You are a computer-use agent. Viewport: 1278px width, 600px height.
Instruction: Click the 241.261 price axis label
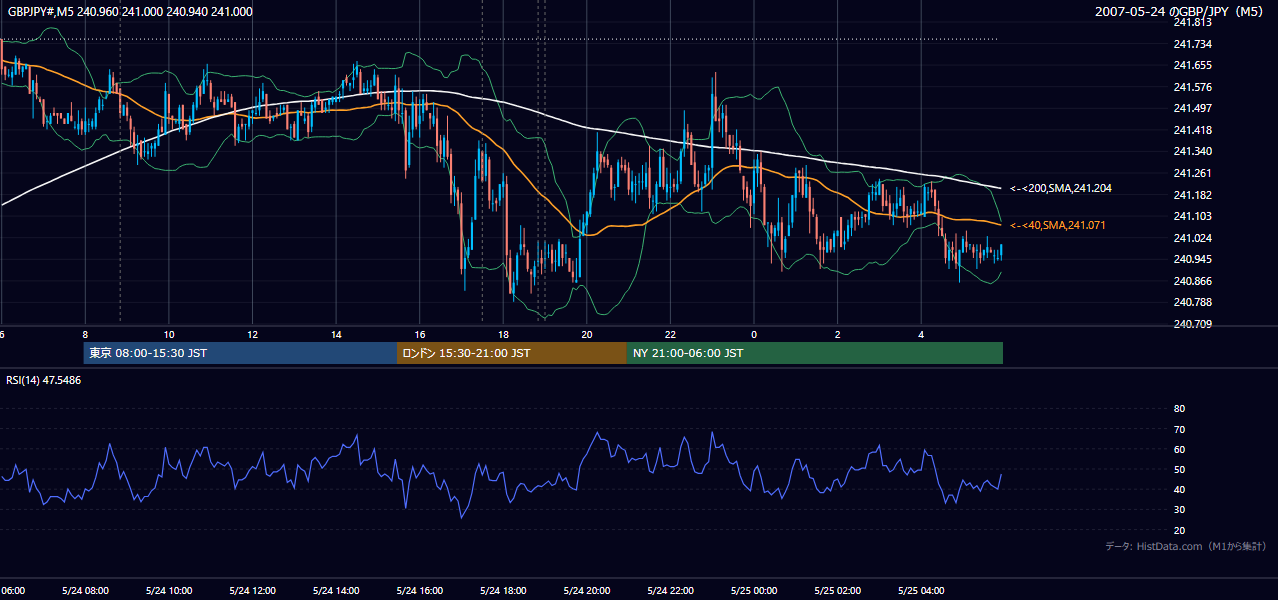[1192, 173]
